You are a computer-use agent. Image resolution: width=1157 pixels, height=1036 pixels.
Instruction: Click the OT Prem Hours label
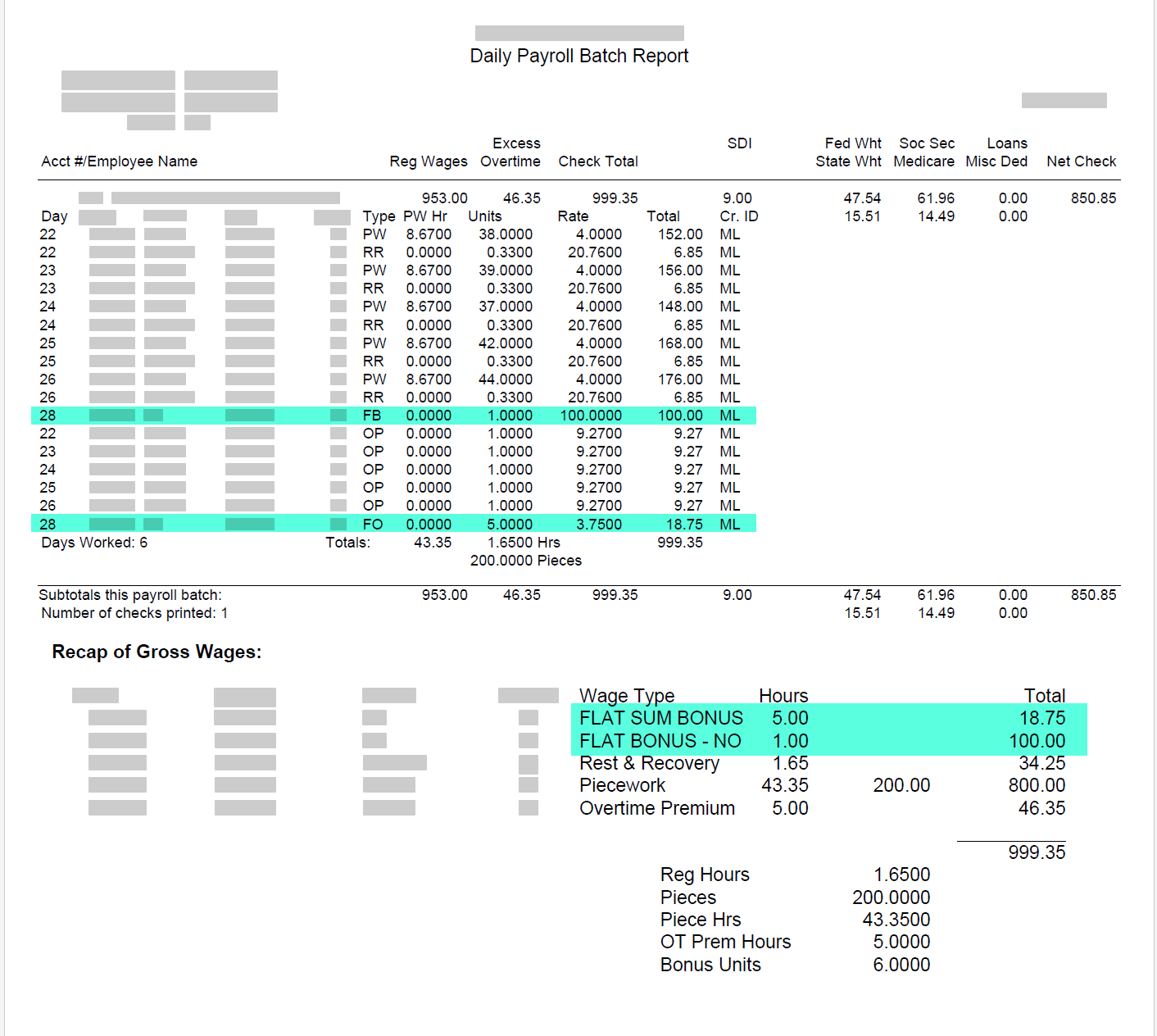725,942
